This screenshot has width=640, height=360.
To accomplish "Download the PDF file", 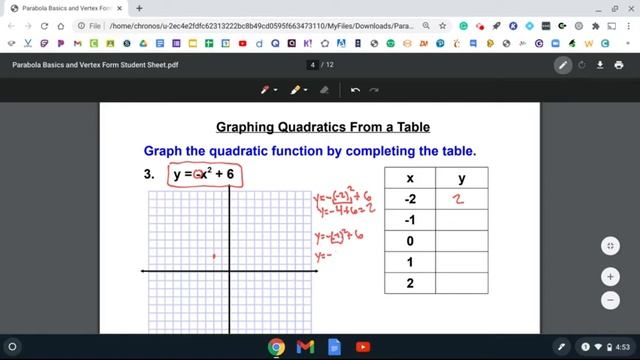I will pyautogui.click(x=600, y=65).
